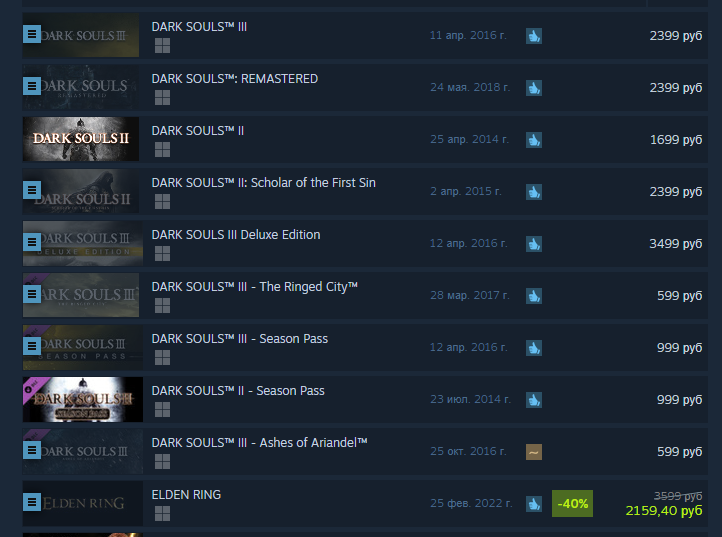722x537 pixels.
Task: Click positive review thumbs-up icon for DARK SOULS: REMASTERED
Action: [534, 88]
